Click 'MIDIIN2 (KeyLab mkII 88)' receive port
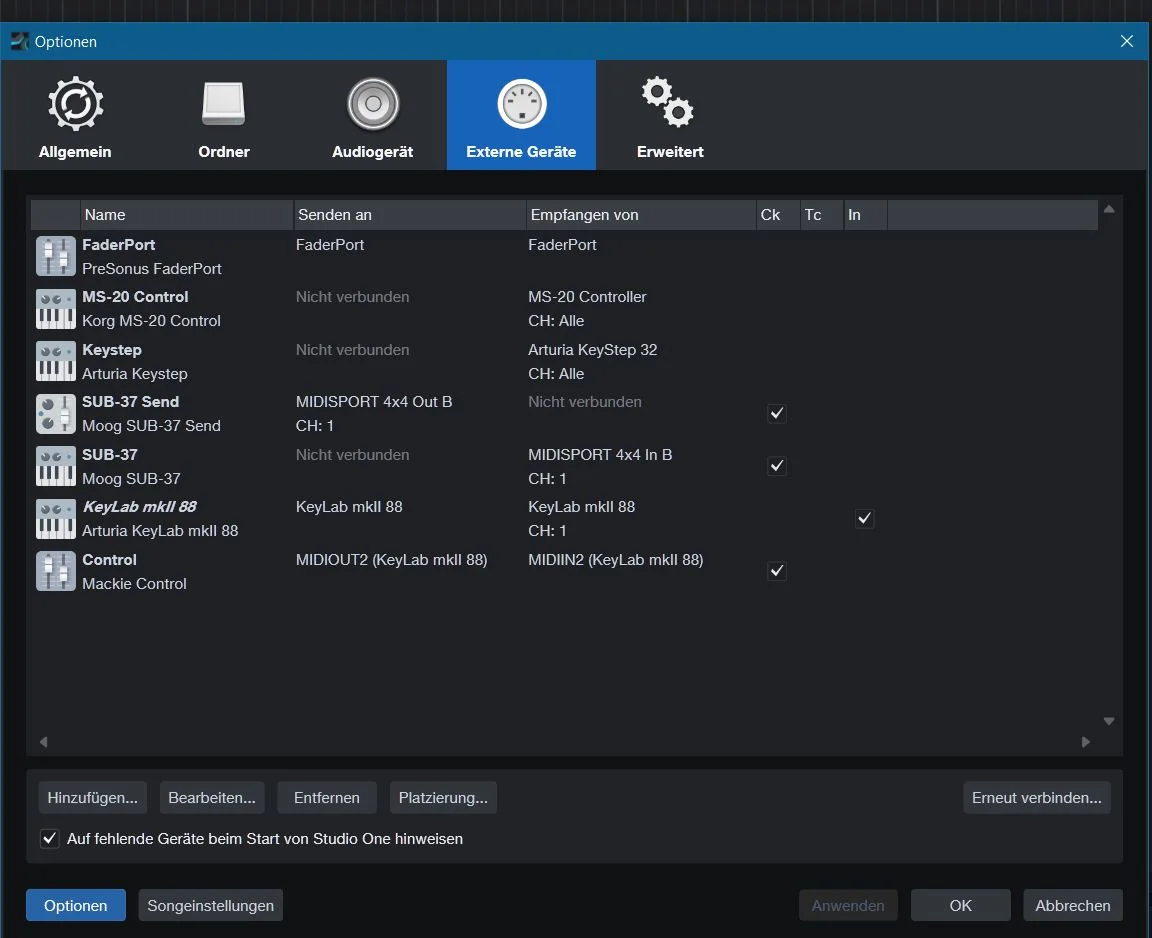Screen dimensions: 1152x938 click(616, 560)
